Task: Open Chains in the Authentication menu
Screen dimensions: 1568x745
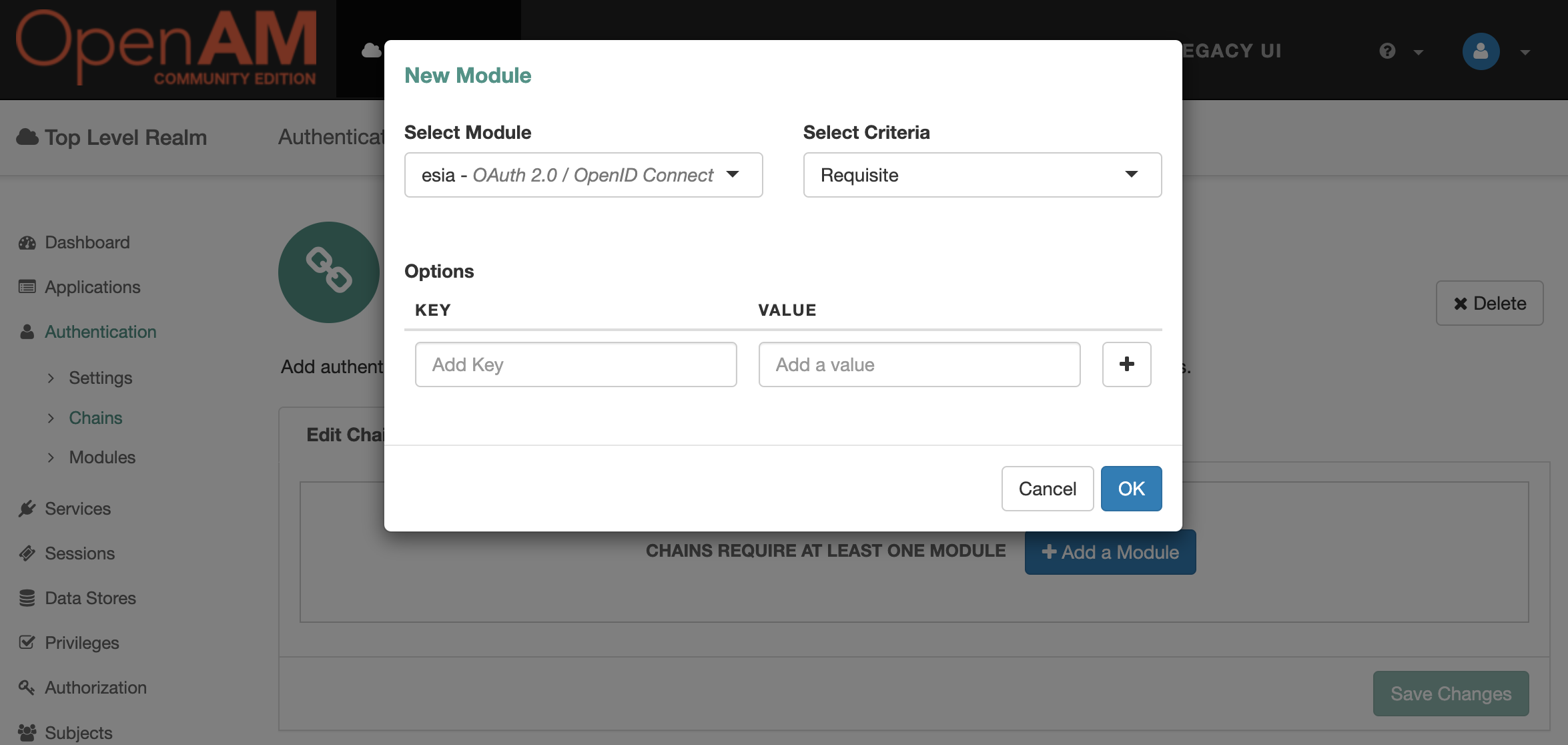Action: (95, 418)
